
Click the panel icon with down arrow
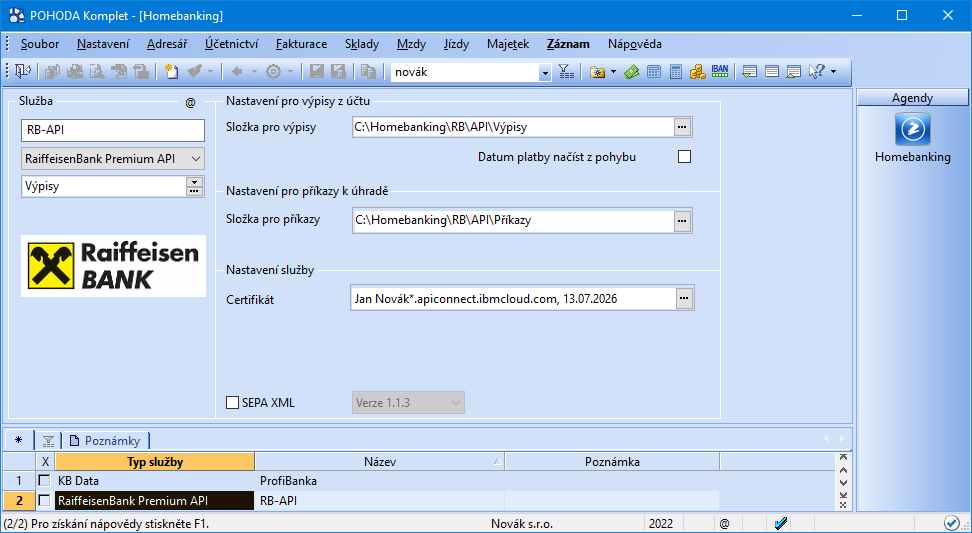[x=749, y=72]
